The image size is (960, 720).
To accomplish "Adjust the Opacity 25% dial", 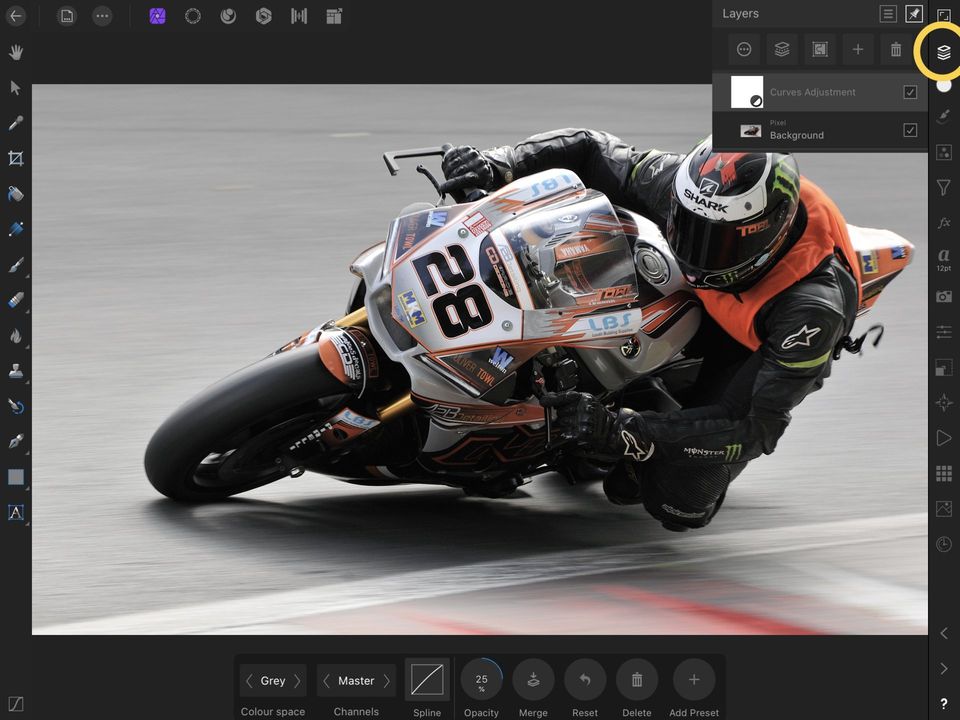I will click(481, 679).
